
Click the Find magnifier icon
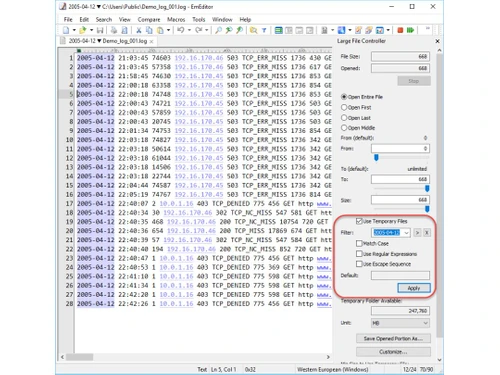pos(219,30)
